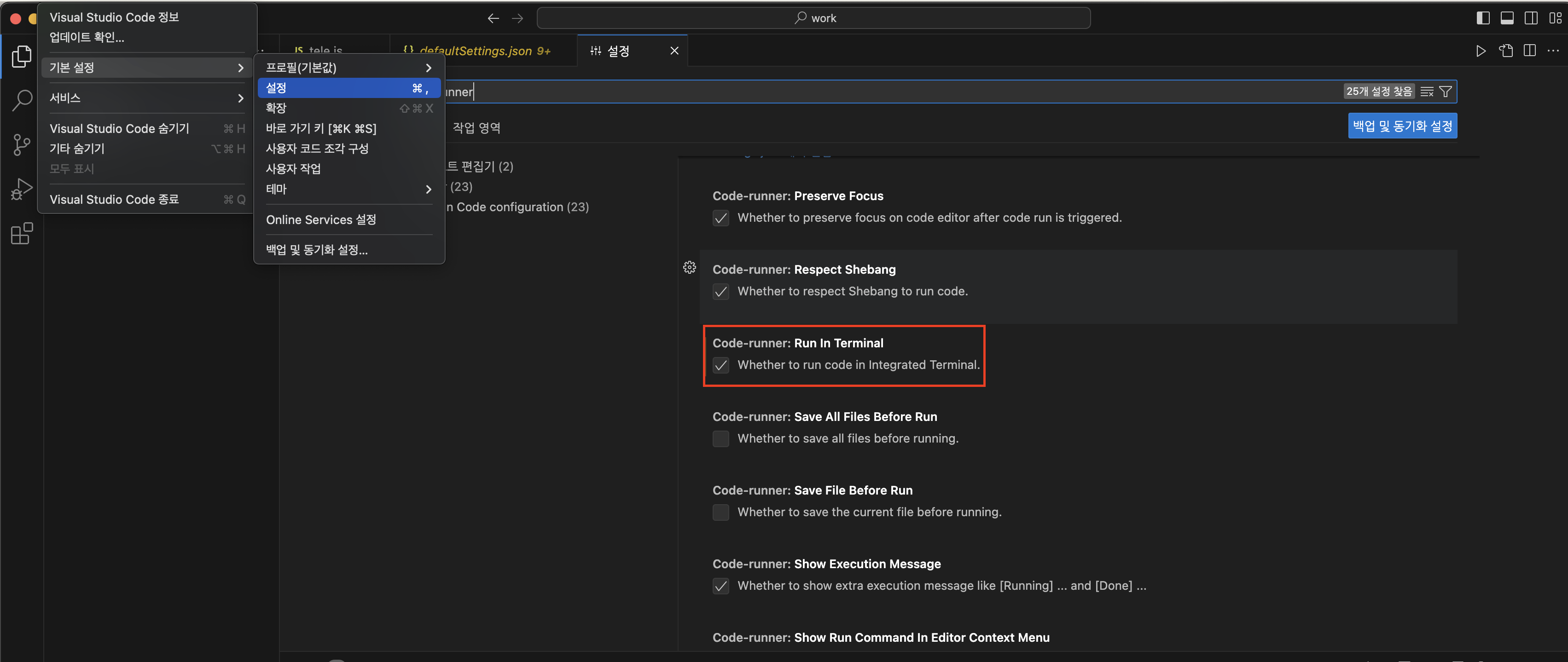Open editor more actions ellipsis
Image resolution: width=1568 pixels, height=662 pixels.
(1553, 51)
